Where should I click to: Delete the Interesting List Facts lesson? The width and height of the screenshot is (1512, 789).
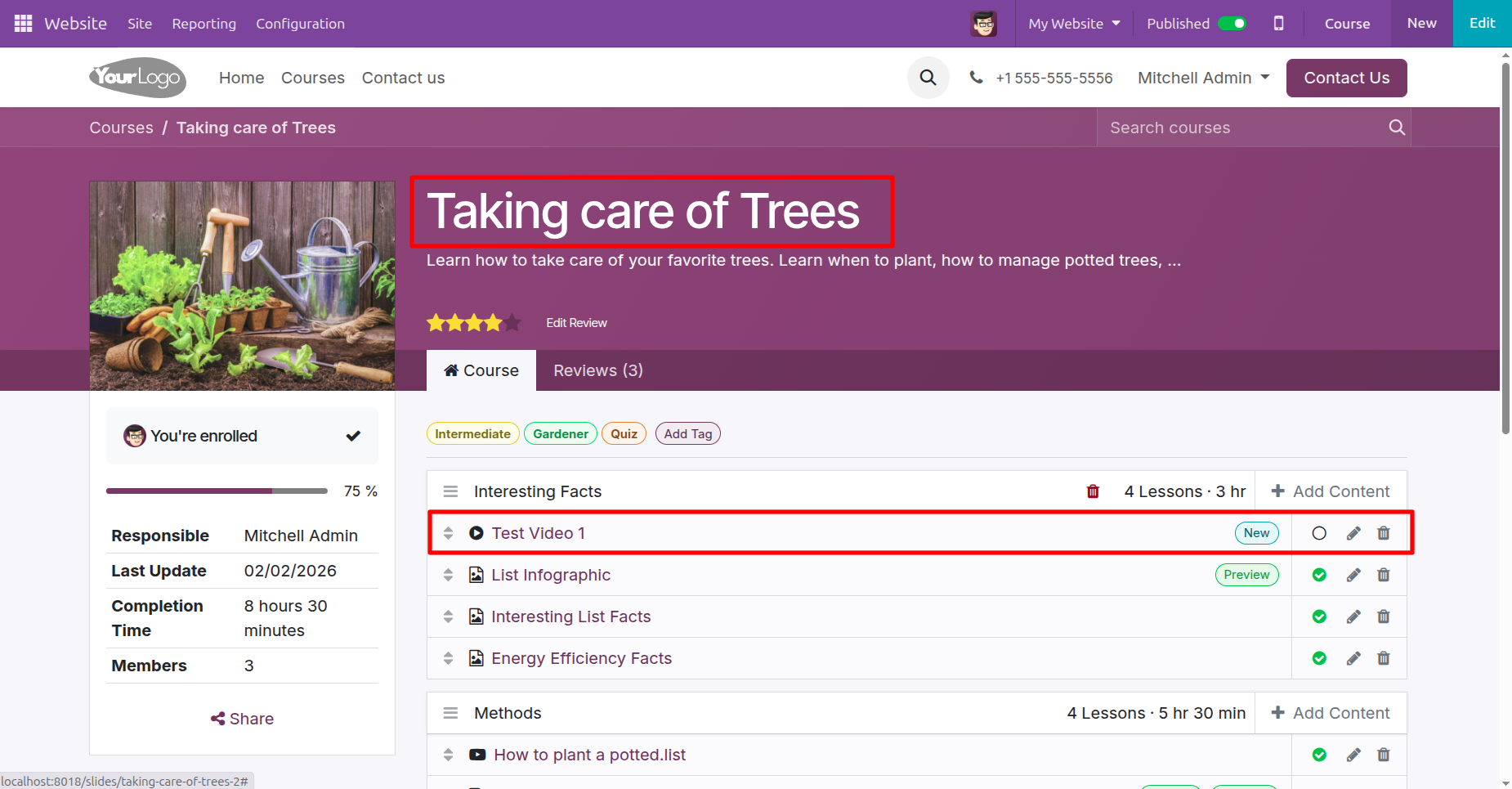[x=1384, y=616]
